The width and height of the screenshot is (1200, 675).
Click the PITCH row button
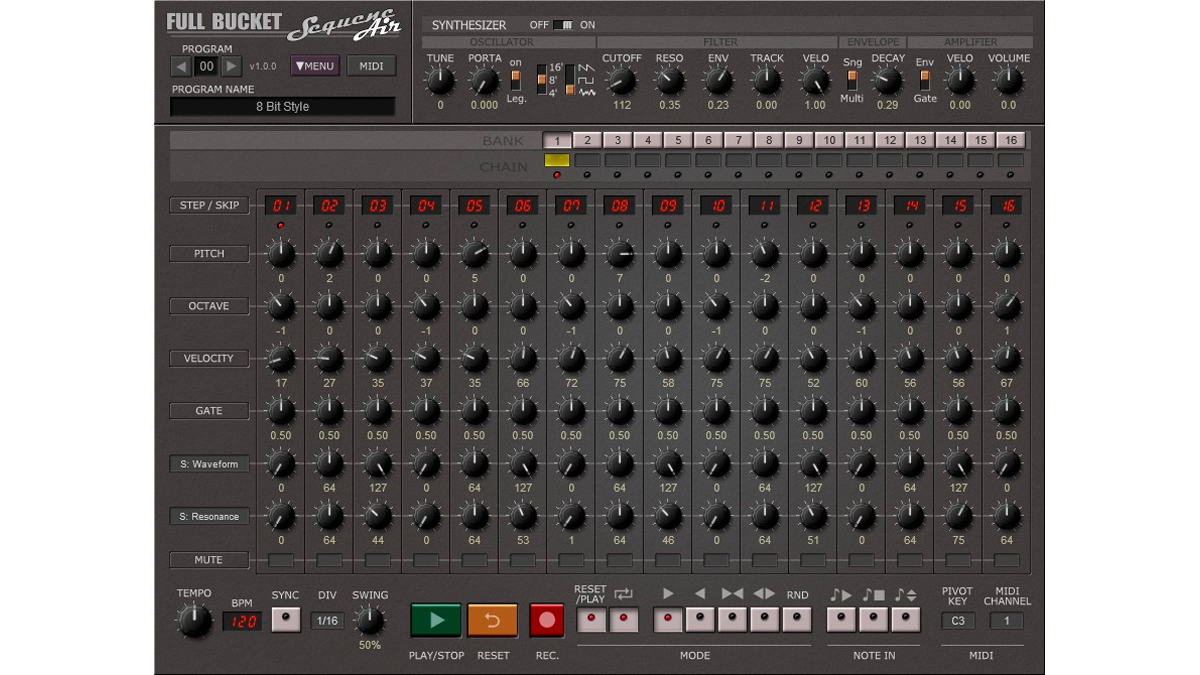(x=209, y=254)
